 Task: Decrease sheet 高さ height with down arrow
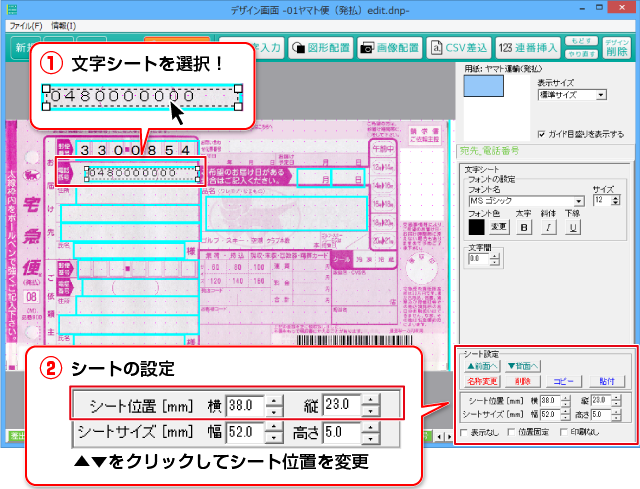[616, 418]
